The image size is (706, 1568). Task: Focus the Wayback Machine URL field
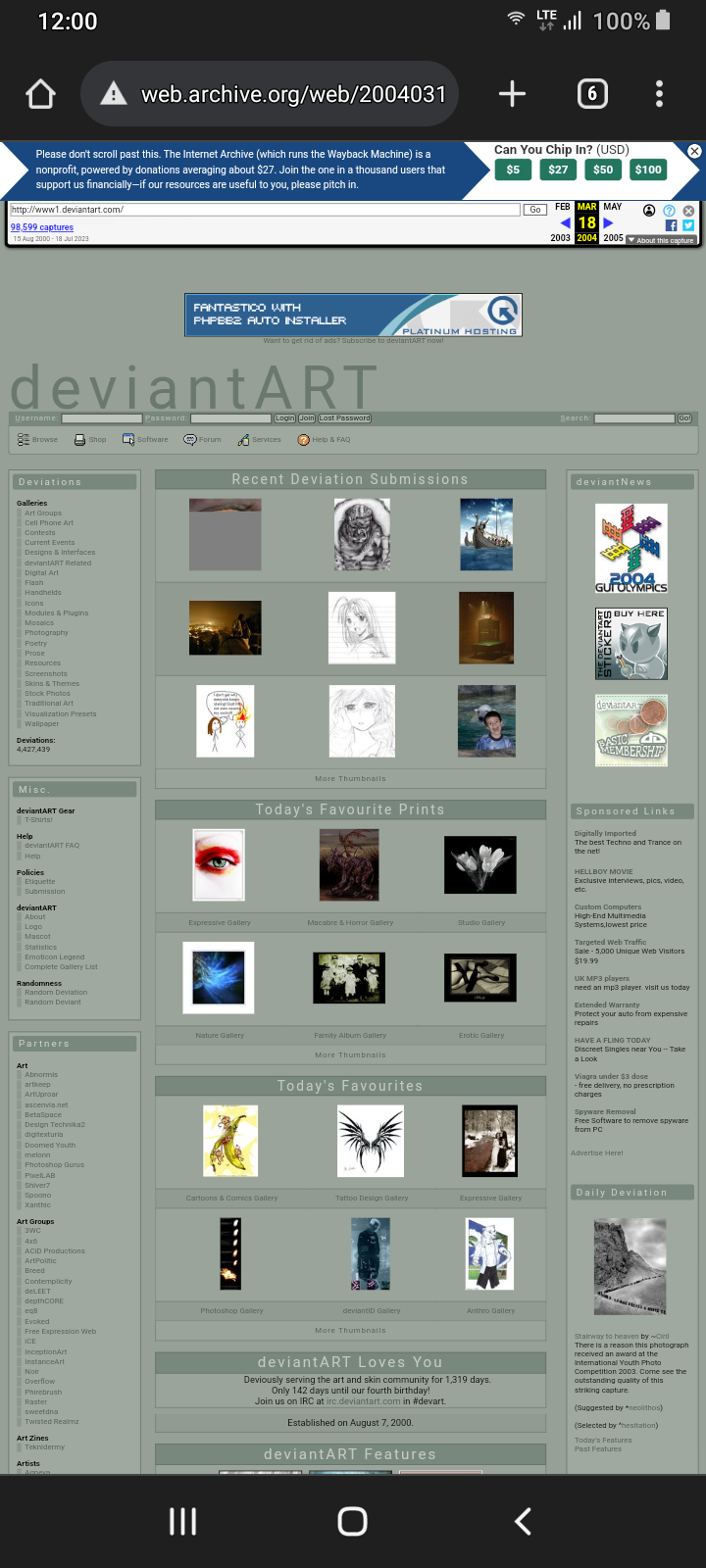(x=265, y=210)
